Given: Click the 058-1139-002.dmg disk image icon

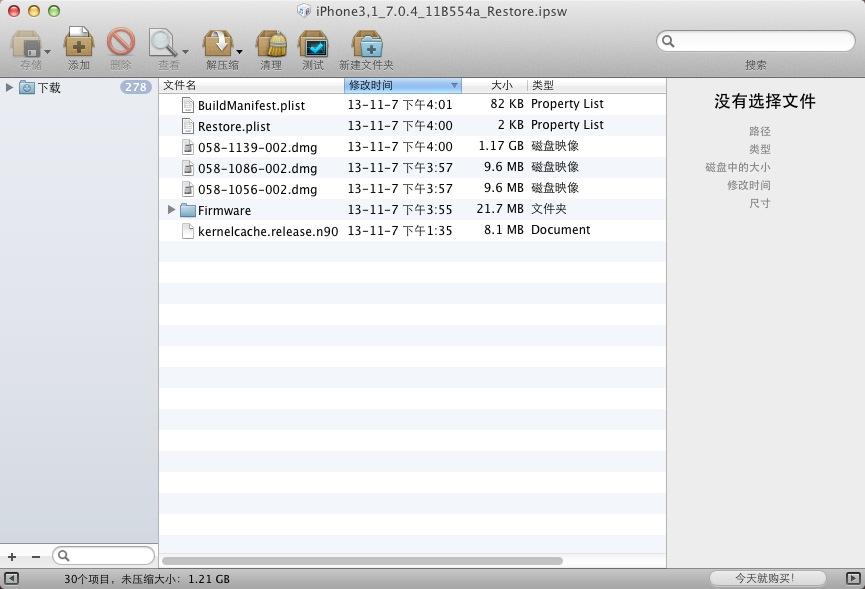Looking at the screenshot, I should pos(188,147).
